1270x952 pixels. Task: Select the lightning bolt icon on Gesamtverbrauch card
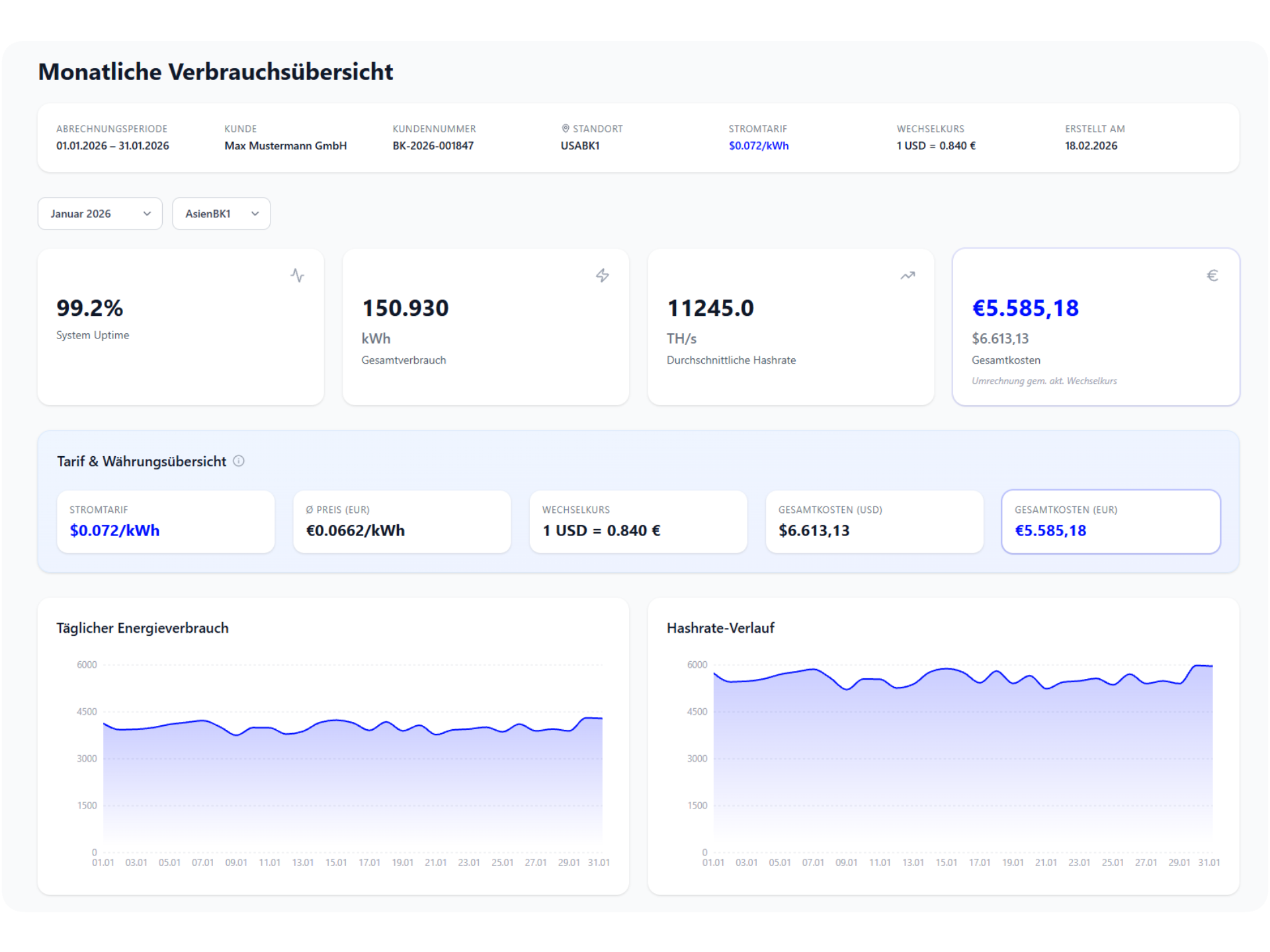(603, 276)
